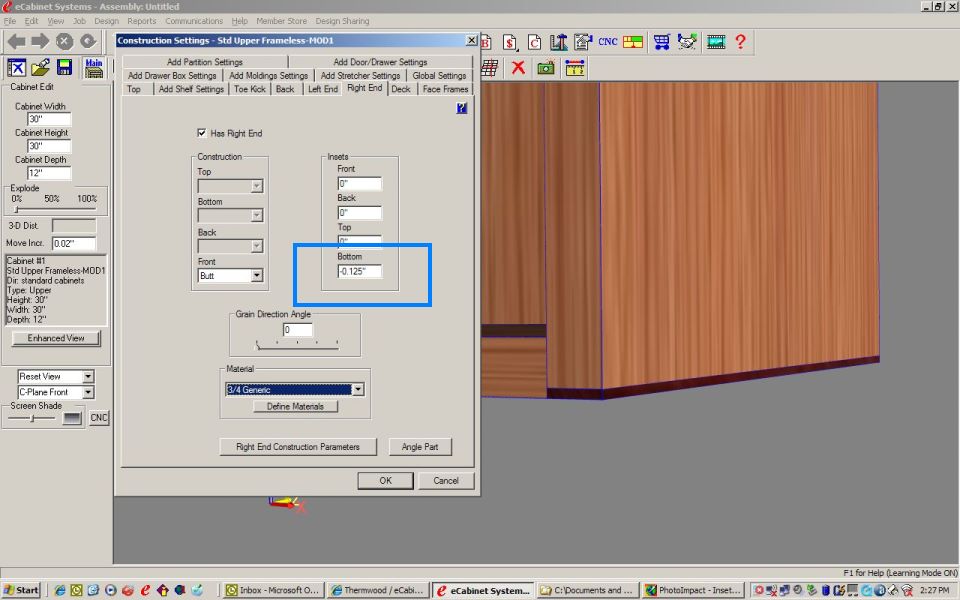Click the green camera snapshot icon
The image size is (960, 600).
click(546, 67)
